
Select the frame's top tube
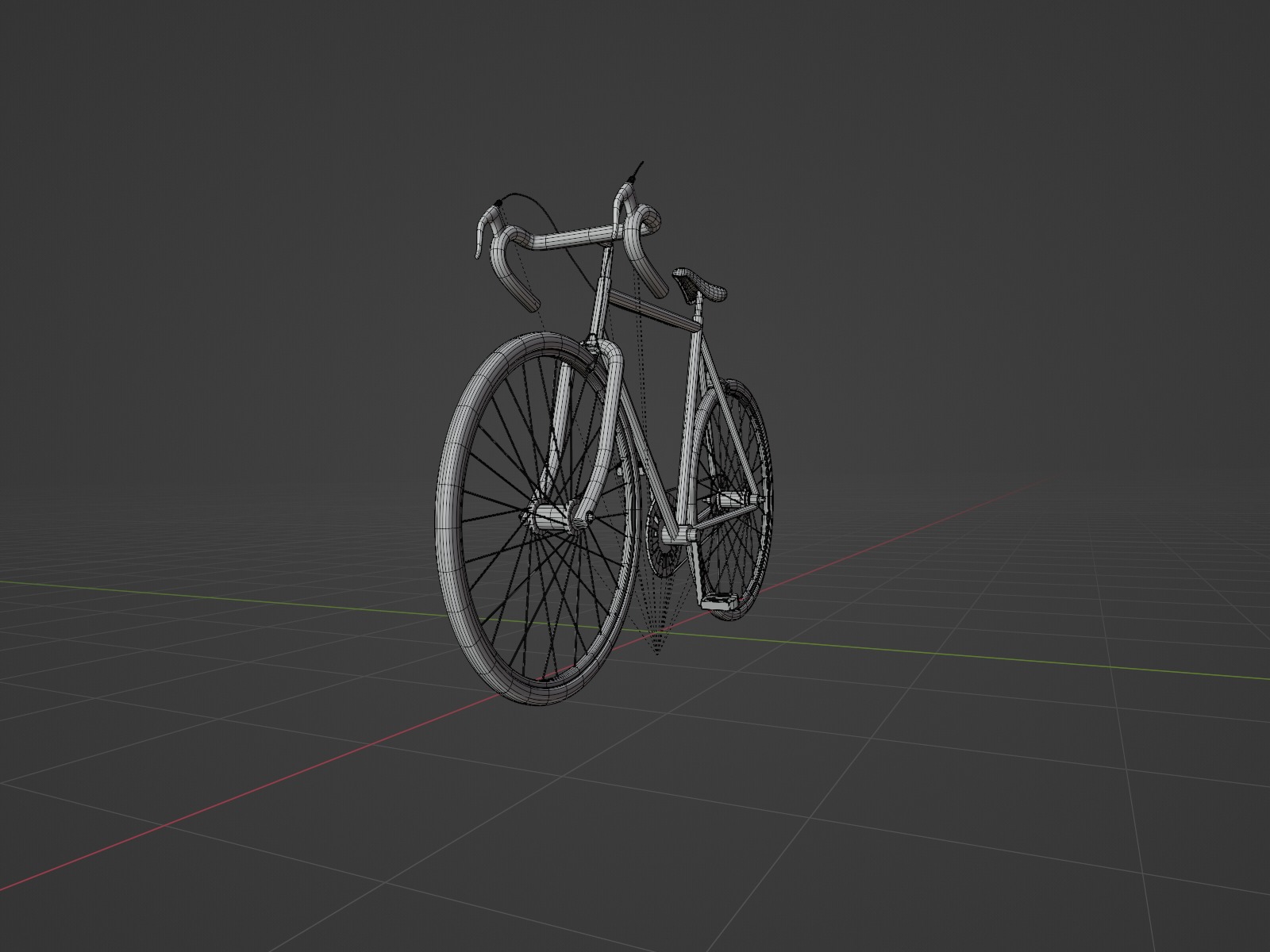[x=654, y=311]
